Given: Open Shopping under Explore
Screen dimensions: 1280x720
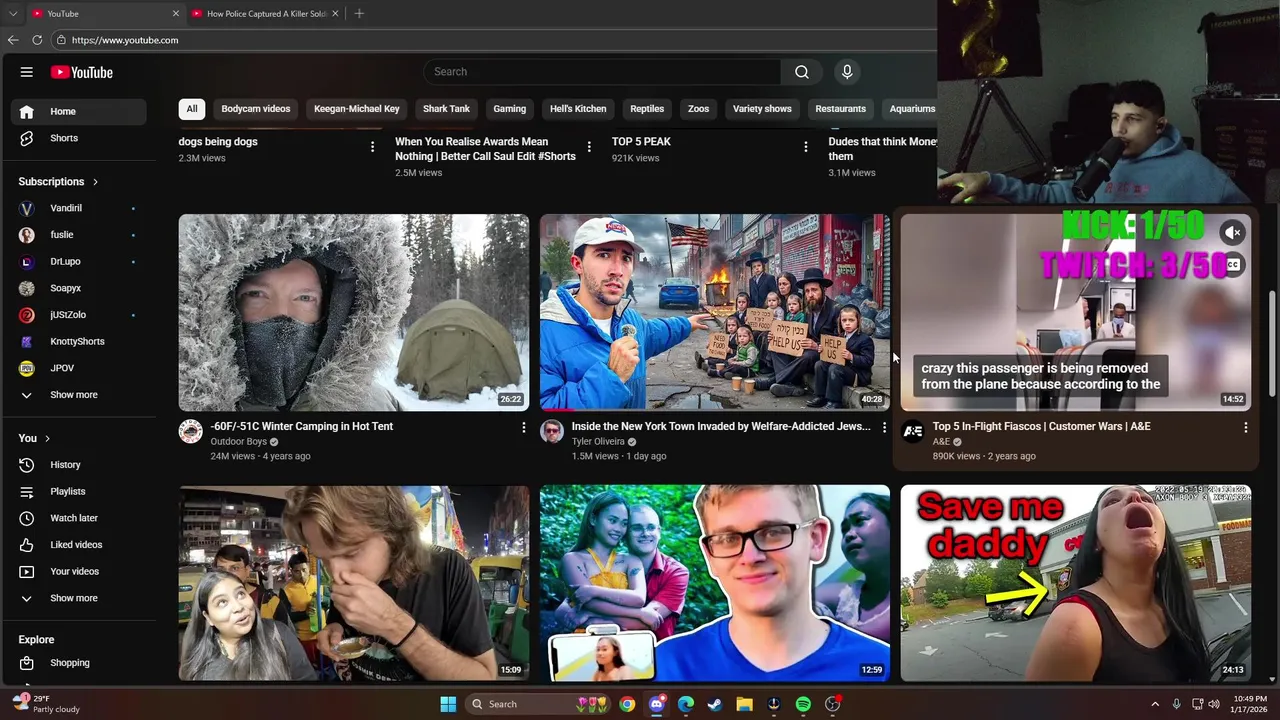Looking at the screenshot, I should tap(80, 663).
